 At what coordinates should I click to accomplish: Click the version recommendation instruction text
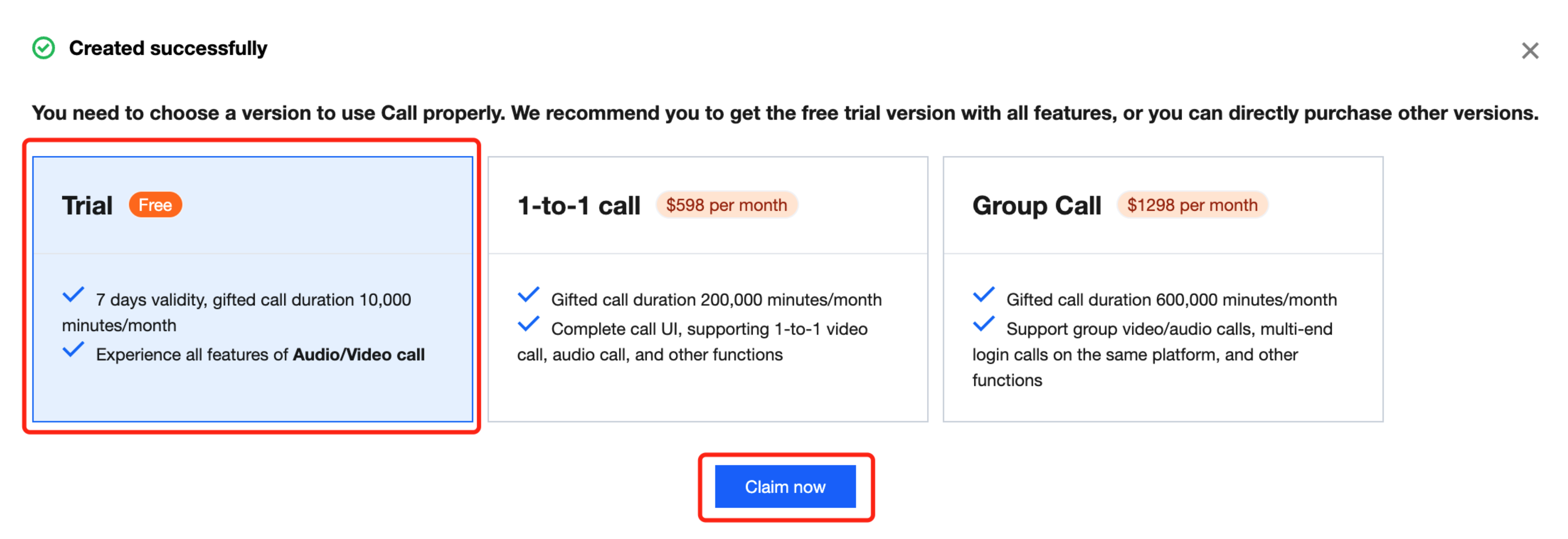784,113
